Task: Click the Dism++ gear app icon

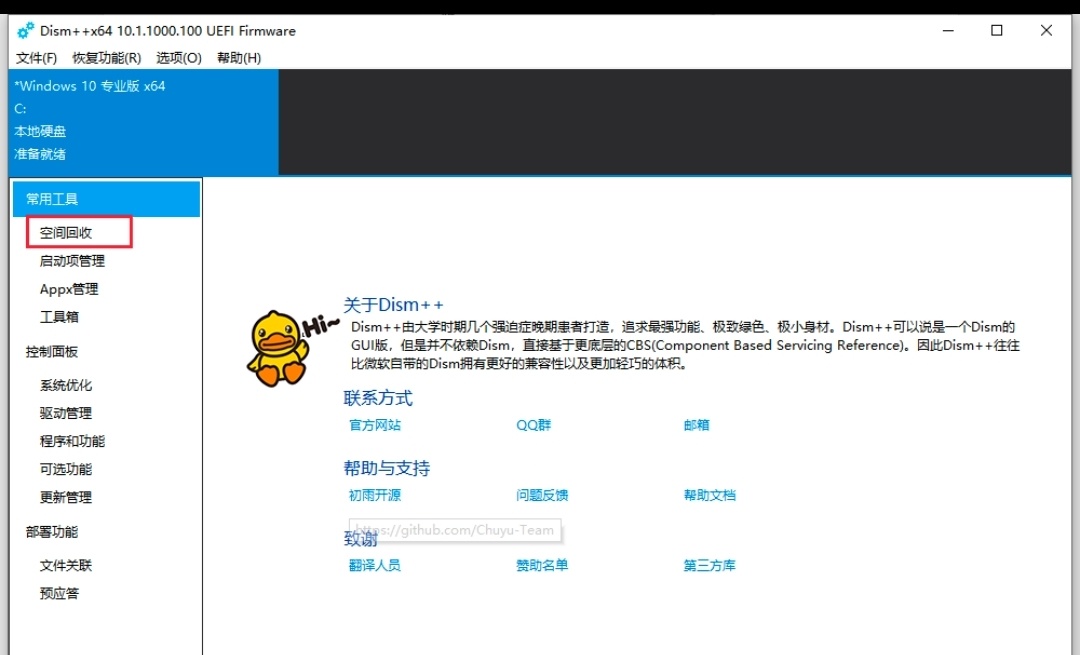Action: pos(25,30)
